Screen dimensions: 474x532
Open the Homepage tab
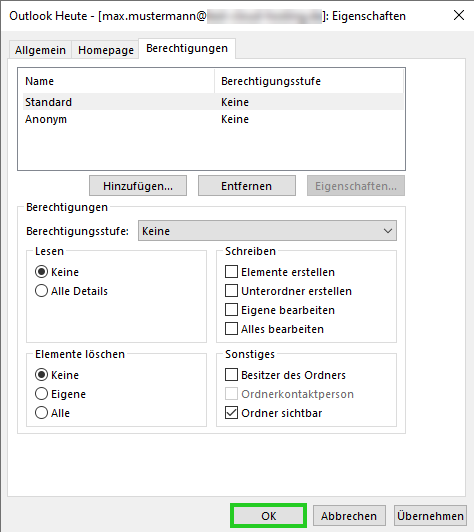pyautogui.click(x=106, y=50)
